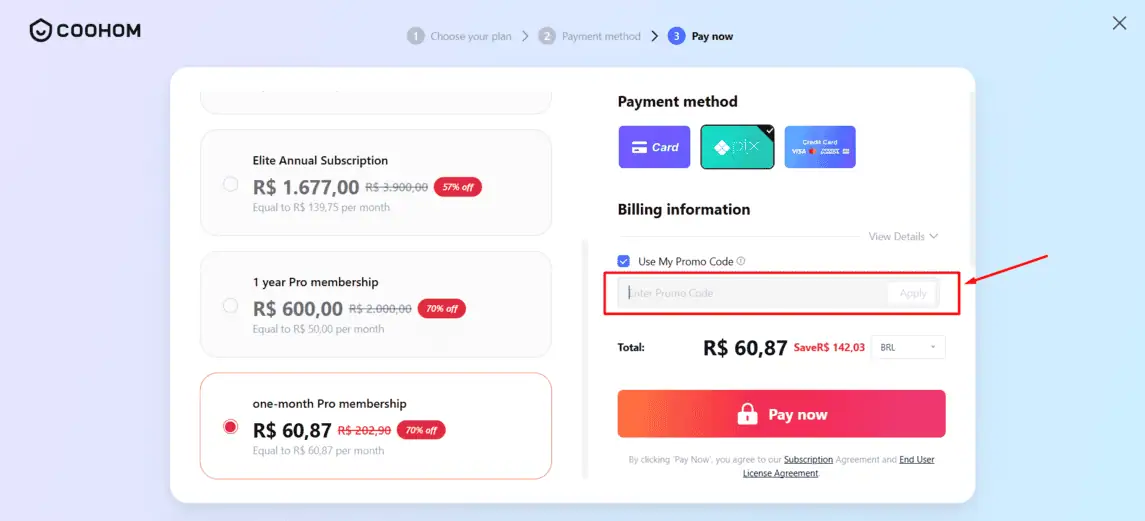Image resolution: width=1145 pixels, height=521 pixels.
Task: Choose the Pix payment method
Action: (x=738, y=147)
